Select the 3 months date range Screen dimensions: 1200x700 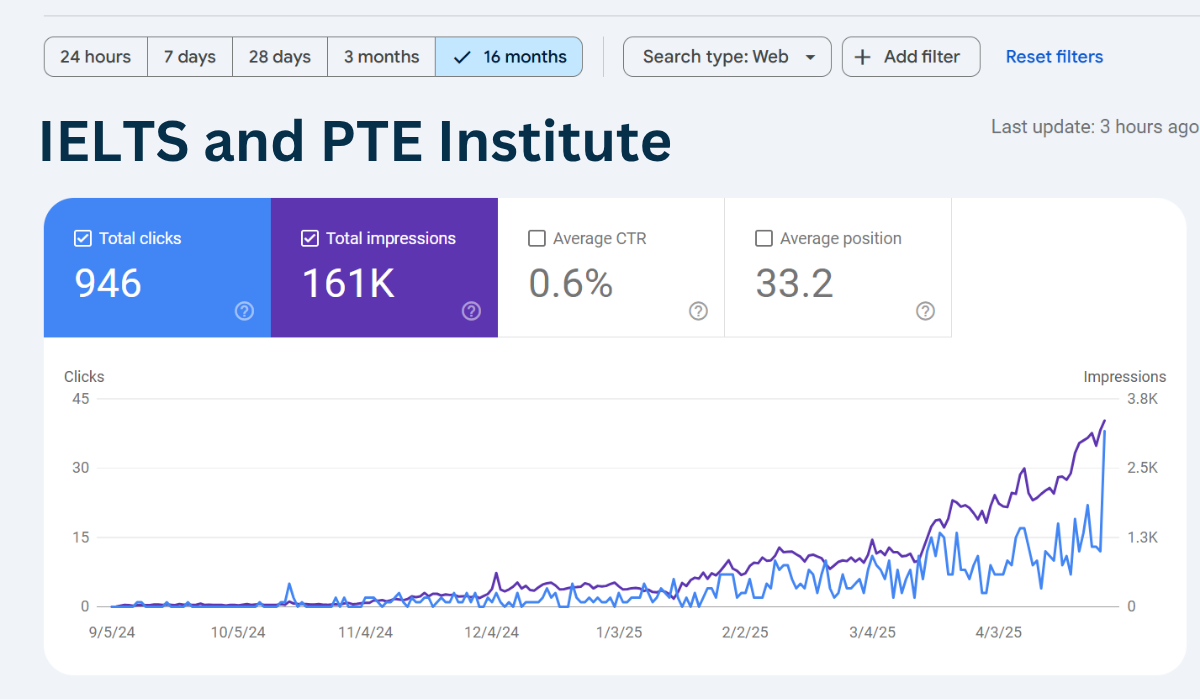(381, 56)
